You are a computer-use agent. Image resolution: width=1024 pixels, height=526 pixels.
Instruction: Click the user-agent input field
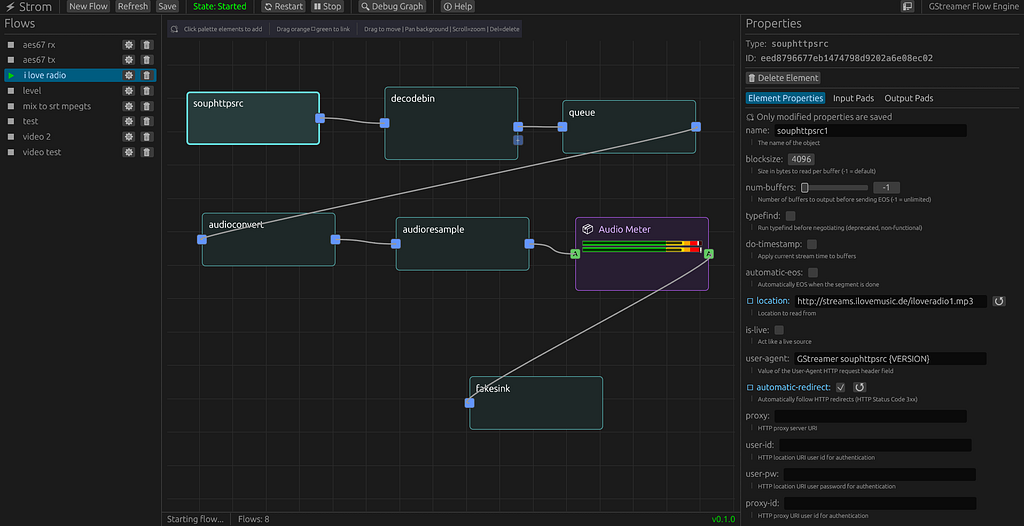coord(890,359)
